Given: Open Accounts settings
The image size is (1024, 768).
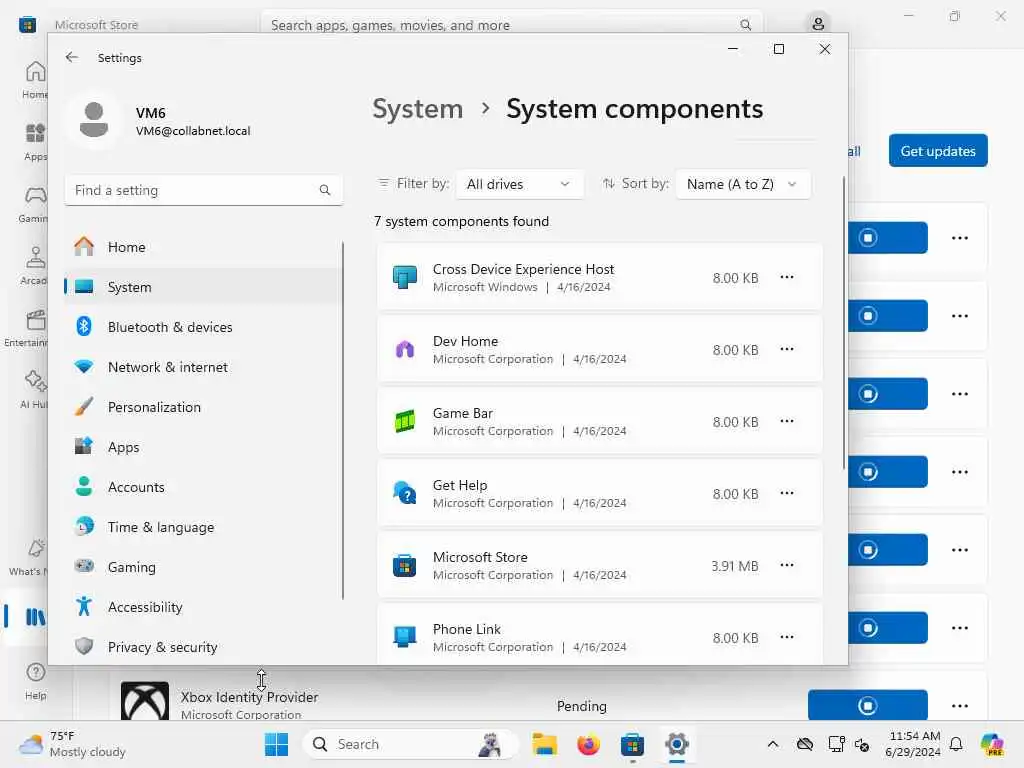Looking at the screenshot, I should click(202, 487).
